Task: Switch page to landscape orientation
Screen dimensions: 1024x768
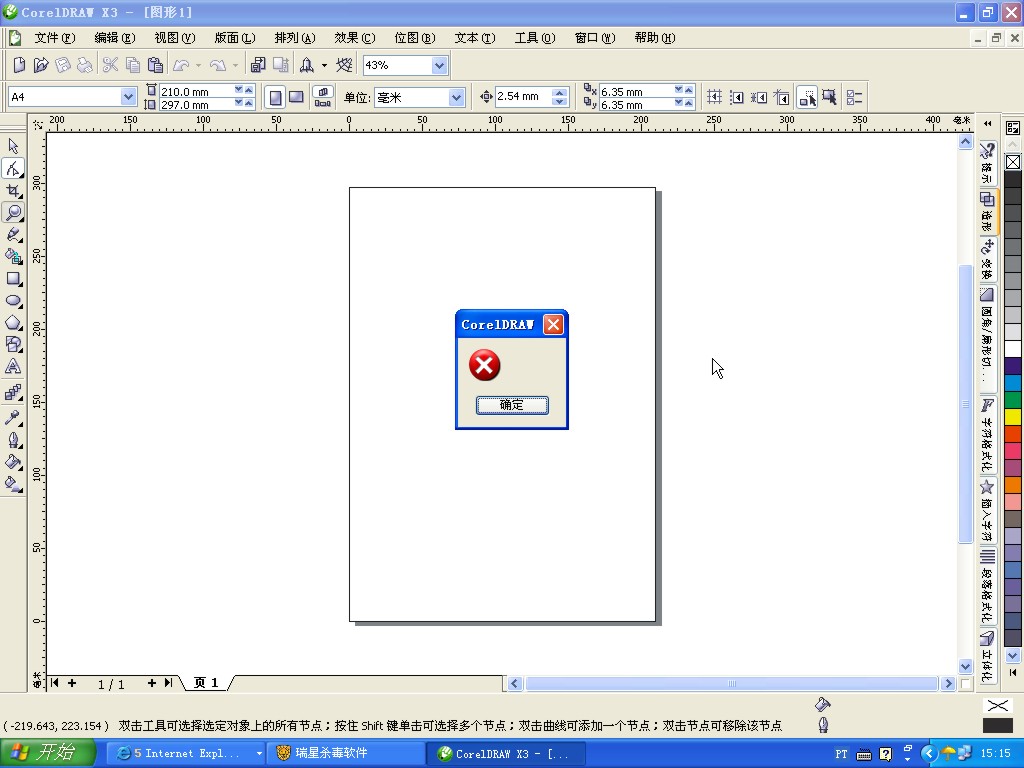Action: point(296,97)
